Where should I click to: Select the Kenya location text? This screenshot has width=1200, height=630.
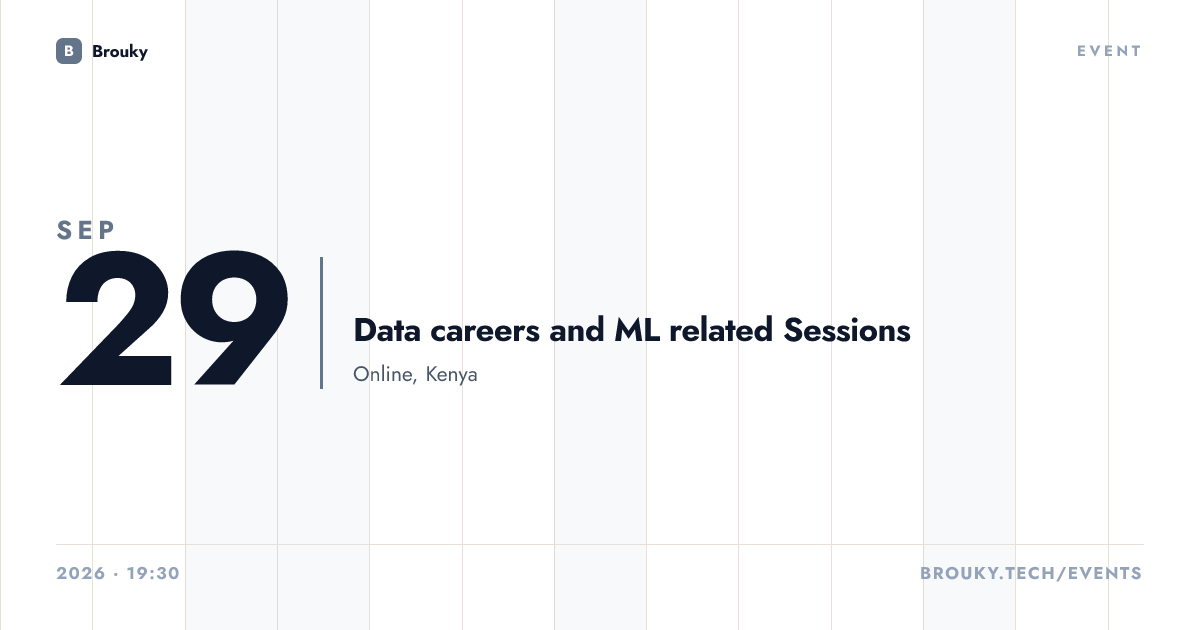[x=452, y=375]
